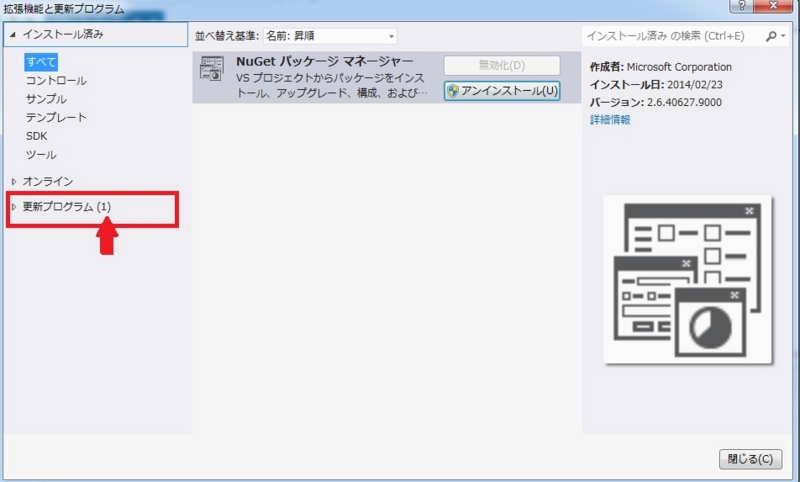
Task: Expand the 更新プログラム (1) section
Action: click(14, 207)
